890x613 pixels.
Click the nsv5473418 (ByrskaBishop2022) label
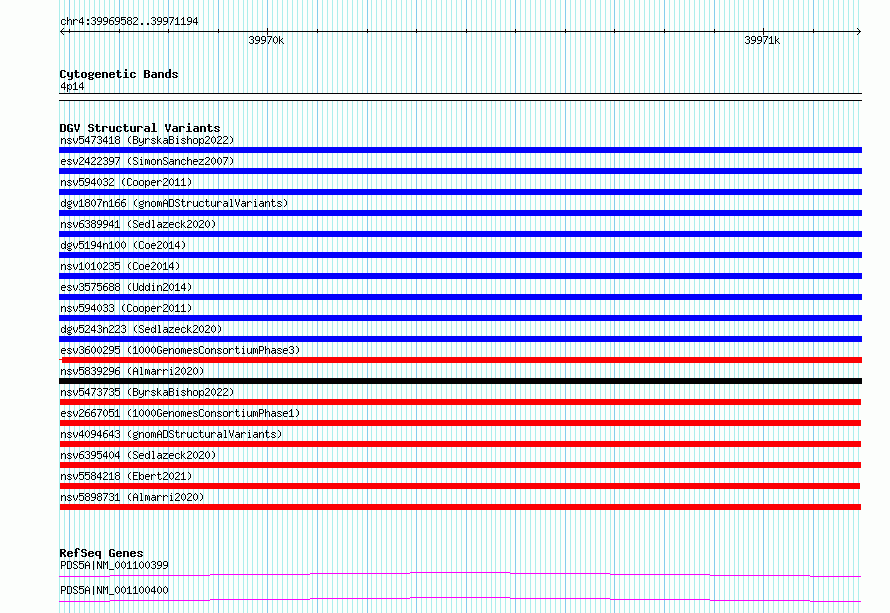pos(147,140)
